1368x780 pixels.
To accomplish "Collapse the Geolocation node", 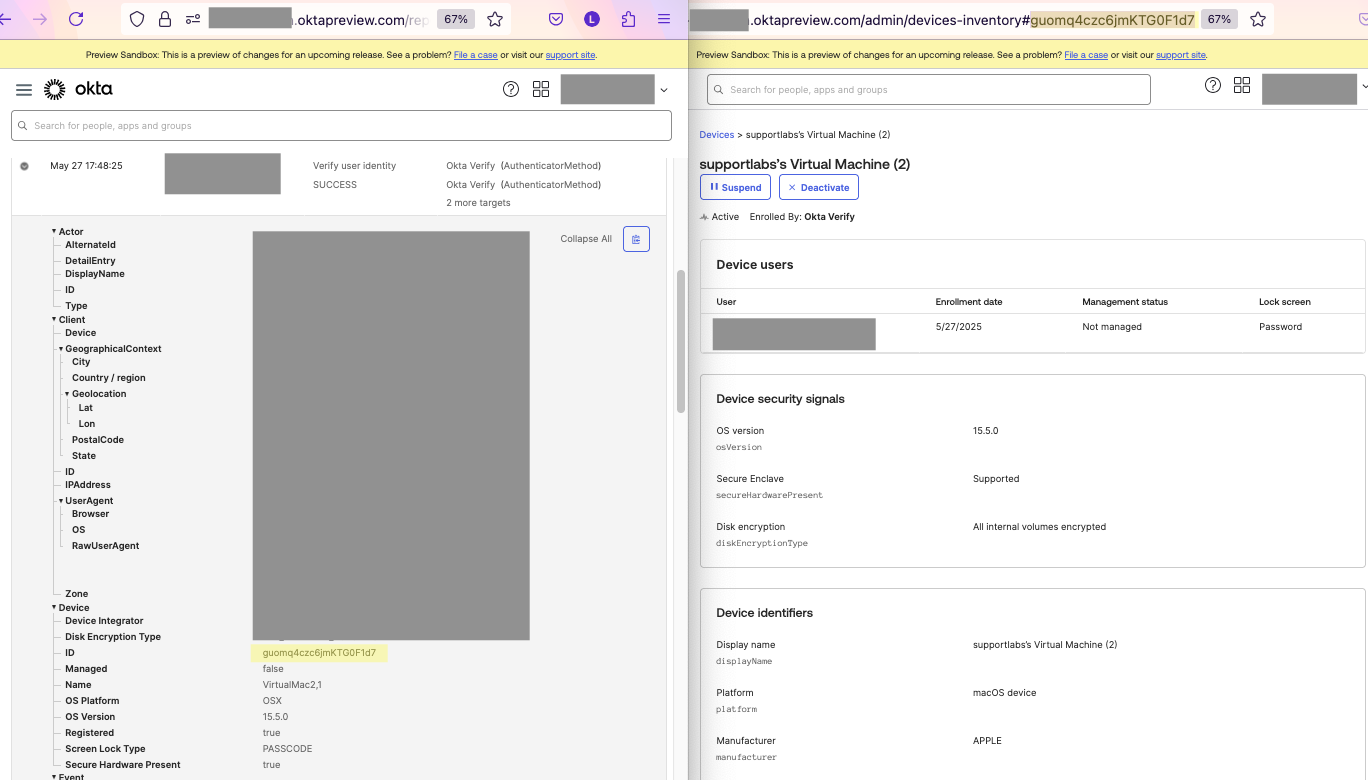I will [x=68, y=394].
